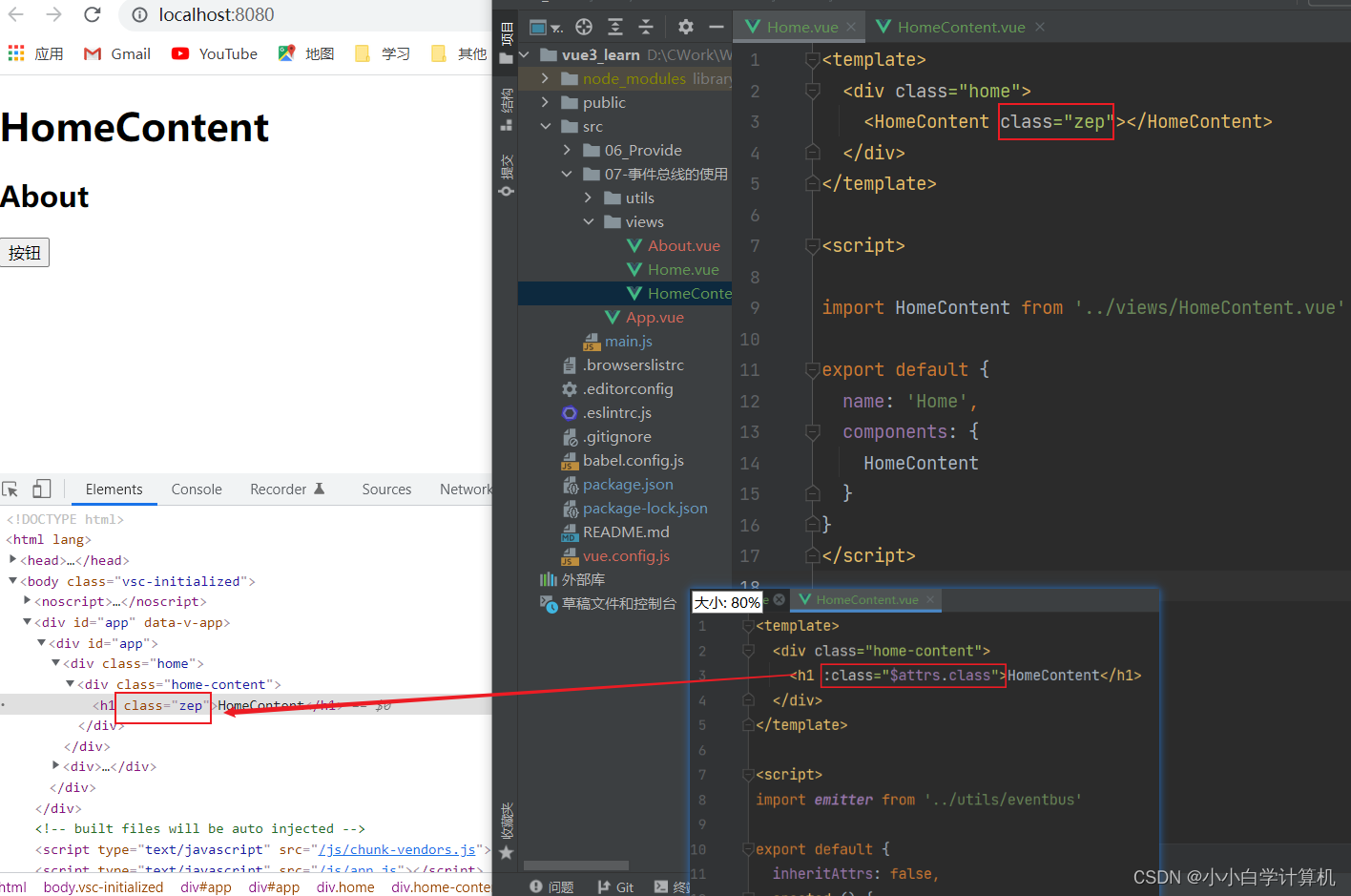The image size is (1351, 896).
Task: Open the project view mode dropdown
Action: (546, 27)
